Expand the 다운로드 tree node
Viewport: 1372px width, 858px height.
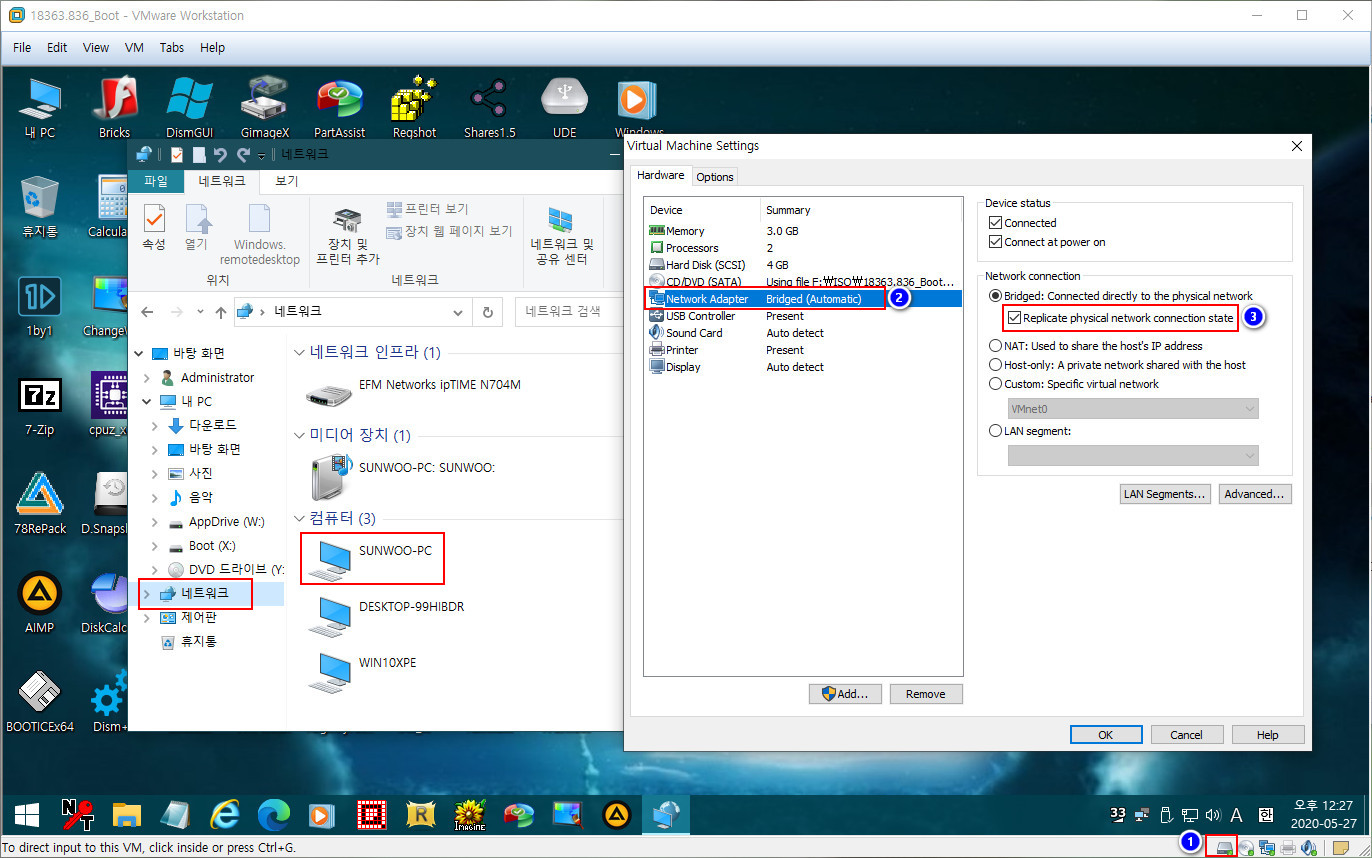(x=155, y=426)
